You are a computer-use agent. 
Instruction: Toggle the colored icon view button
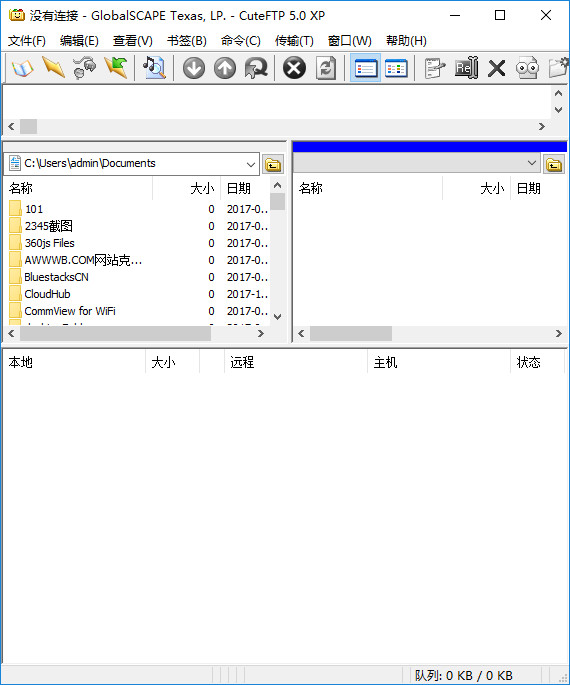pyautogui.click(x=397, y=68)
